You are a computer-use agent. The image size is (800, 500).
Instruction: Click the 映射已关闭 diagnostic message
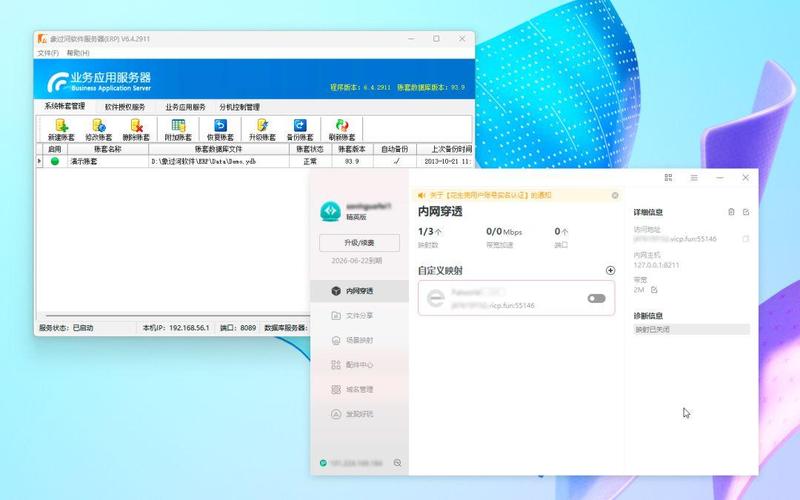691,330
